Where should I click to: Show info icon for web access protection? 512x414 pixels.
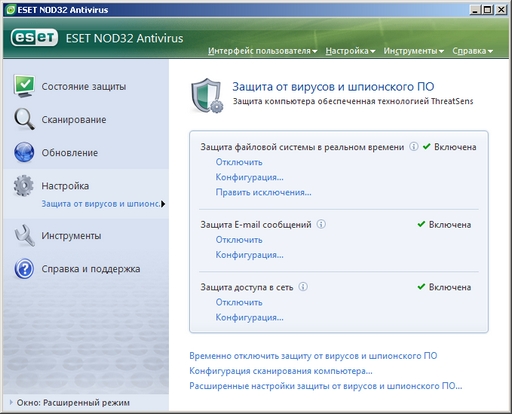303,286
